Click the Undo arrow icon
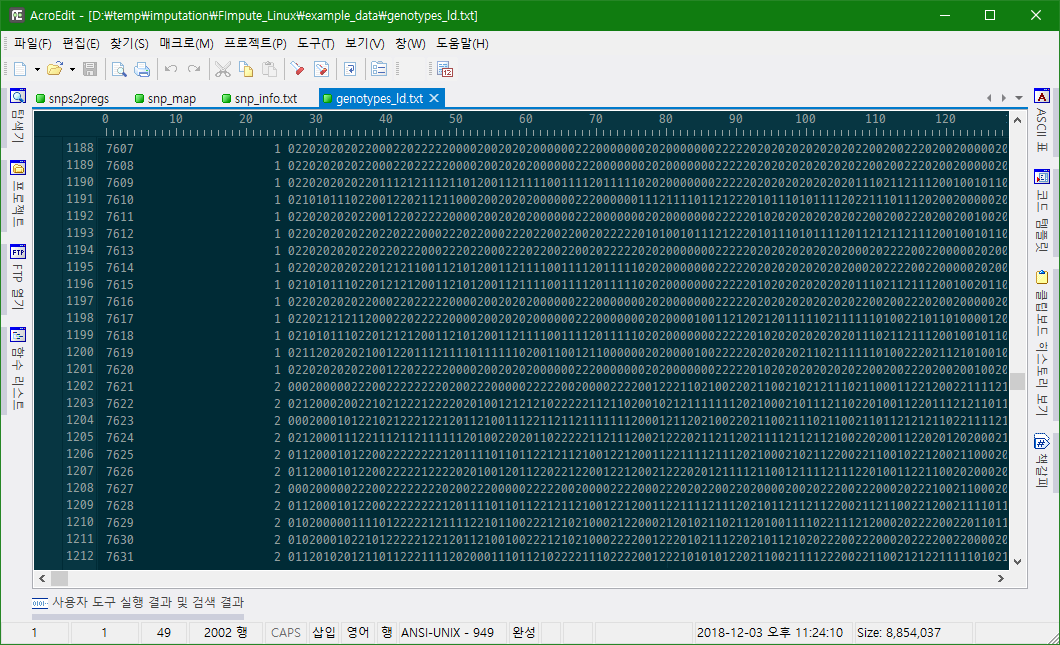This screenshot has height=645, width=1060. [x=171, y=69]
